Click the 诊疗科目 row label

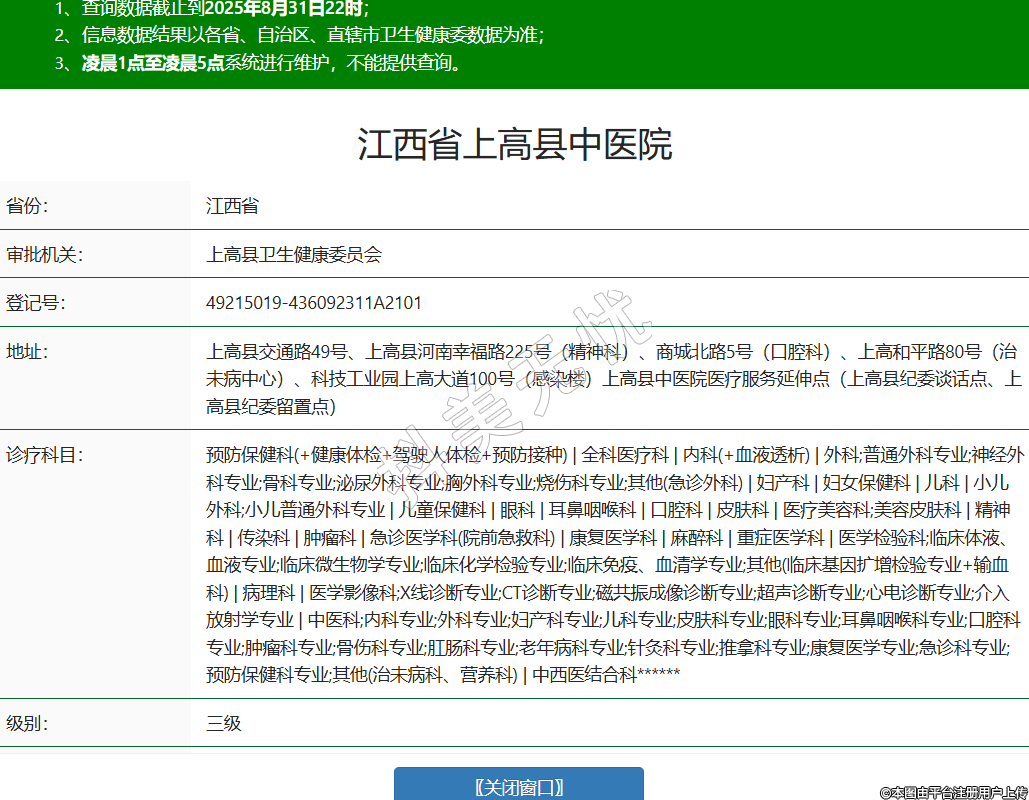coord(43,455)
